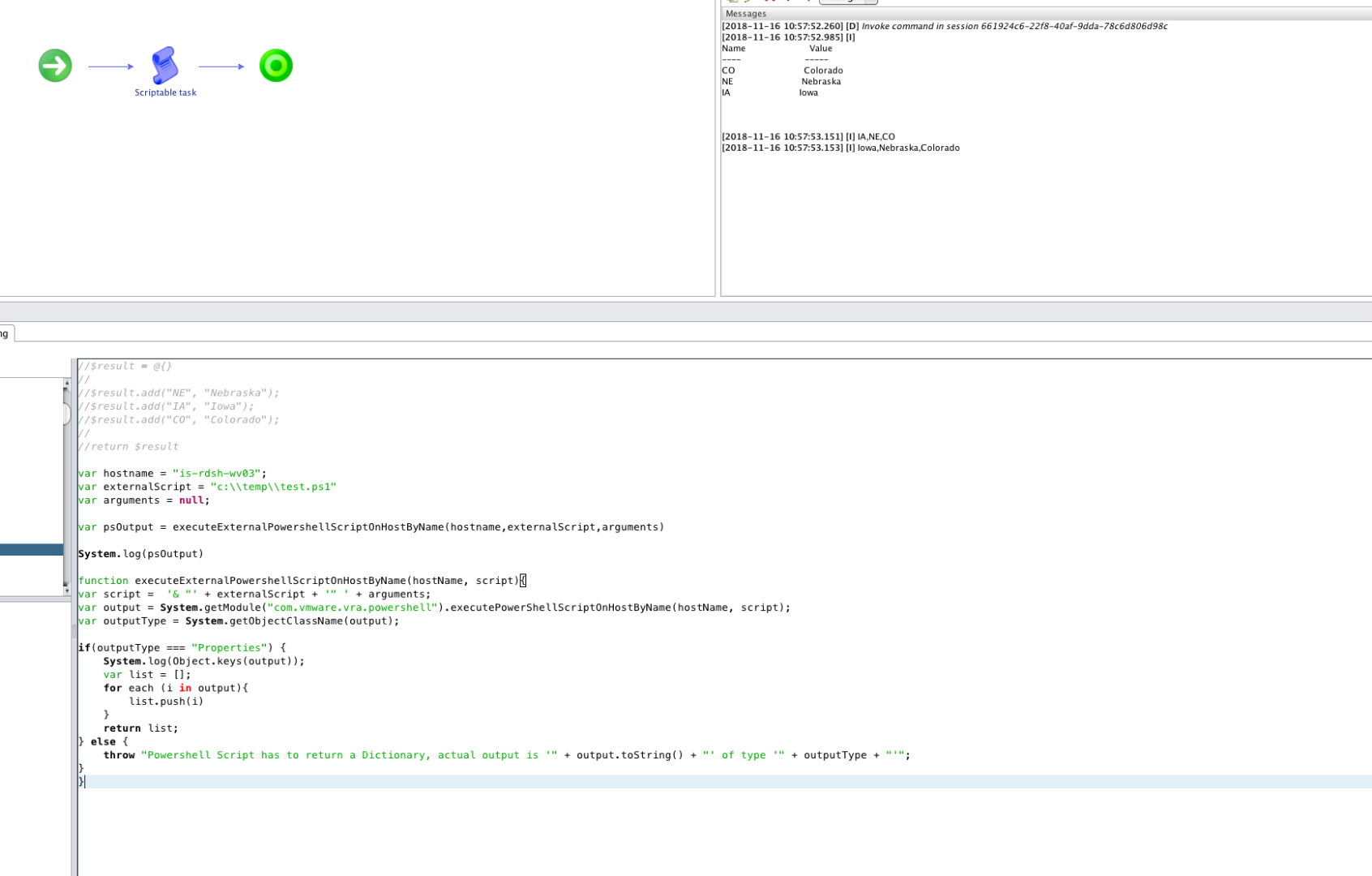The image size is (1372, 876).
Task: Click the blue breakpoint dot icon in toolbar
Action: point(788,2)
